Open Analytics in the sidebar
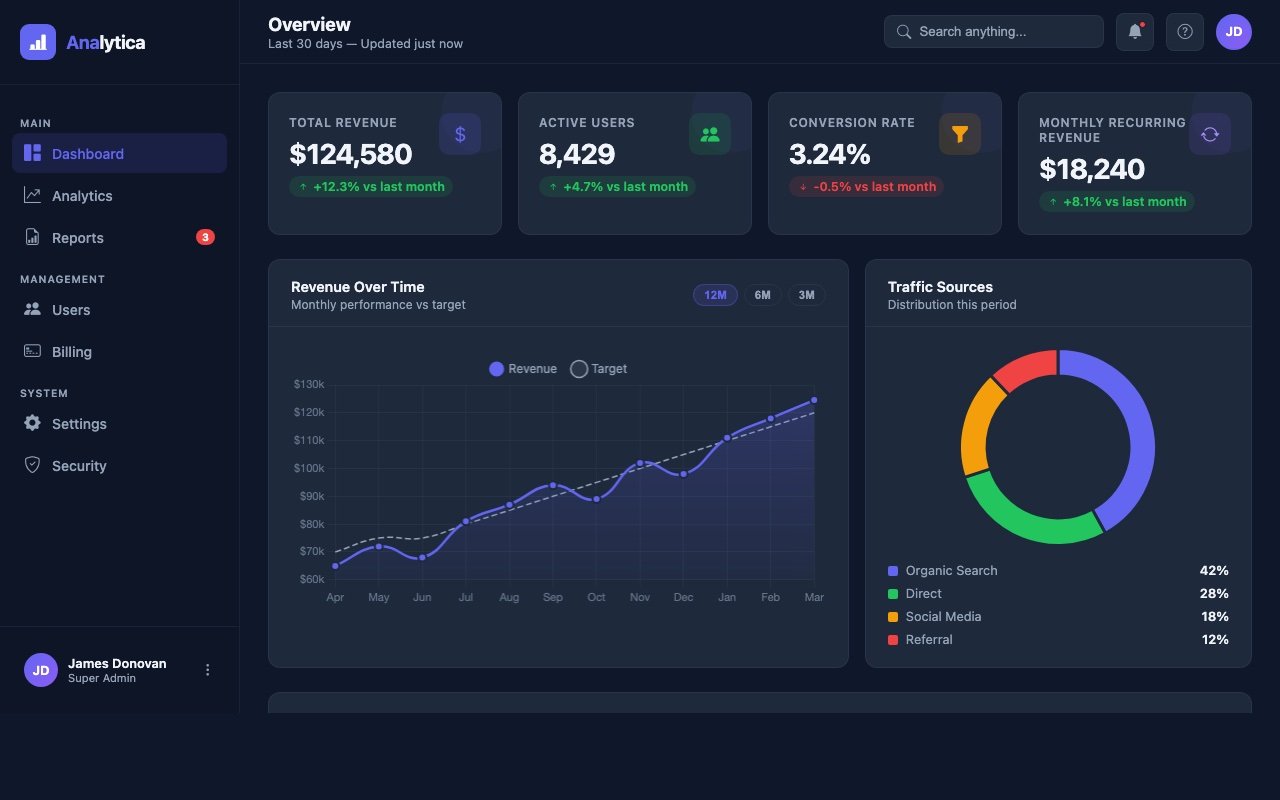 82,196
